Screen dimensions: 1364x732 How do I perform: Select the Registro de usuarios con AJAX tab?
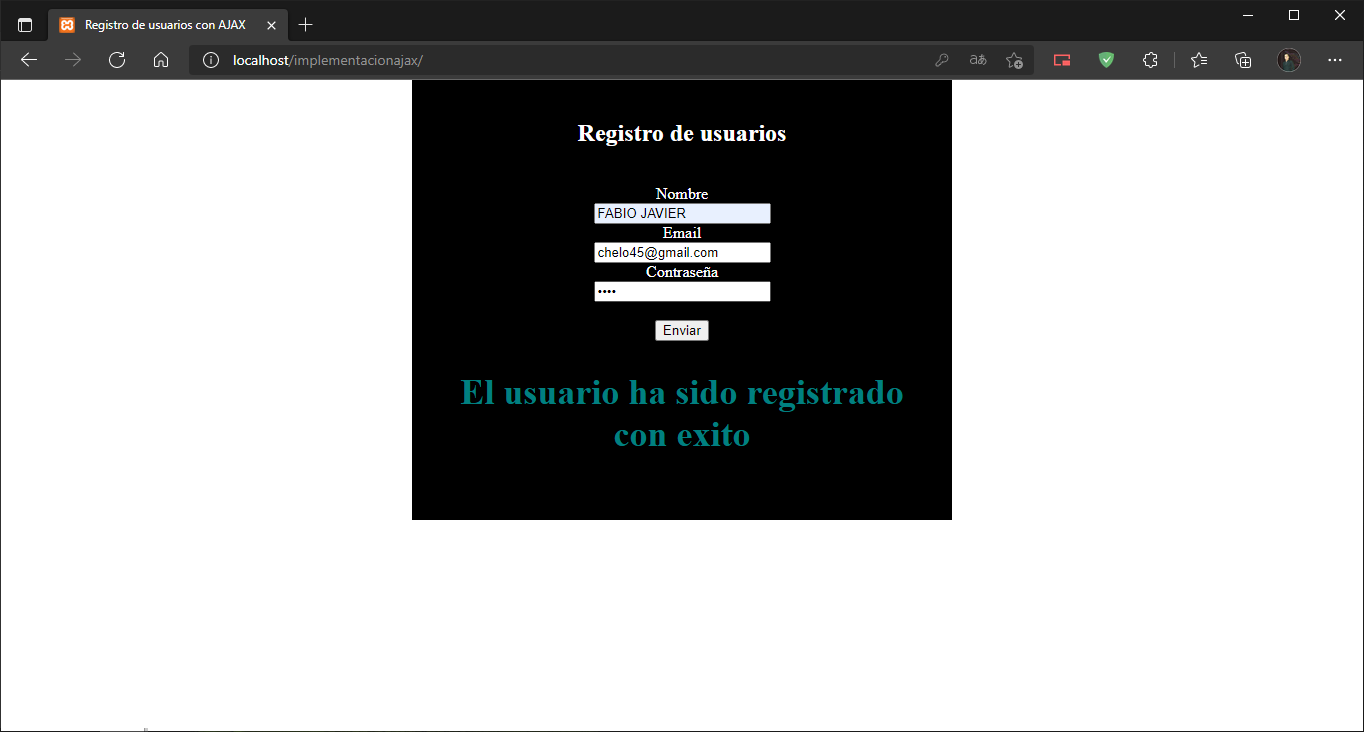pyautogui.click(x=168, y=25)
